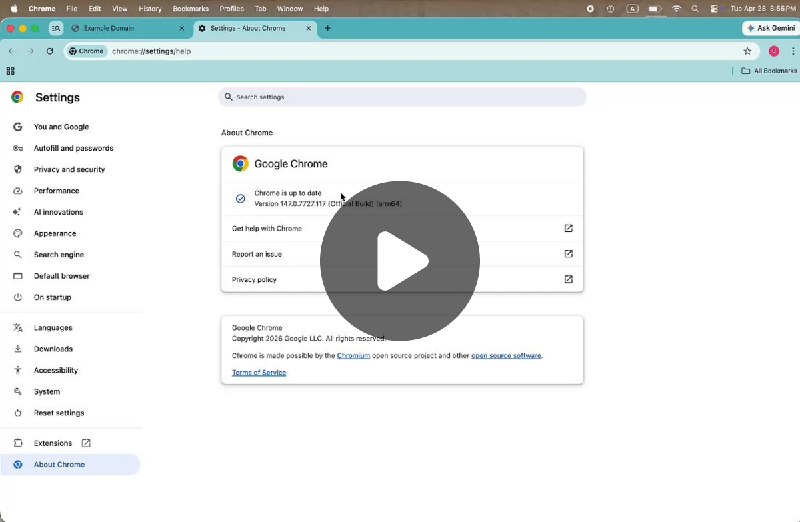800x522 pixels.
Task: Close the Example Domain tab
Action: click(x=182, y=29)
